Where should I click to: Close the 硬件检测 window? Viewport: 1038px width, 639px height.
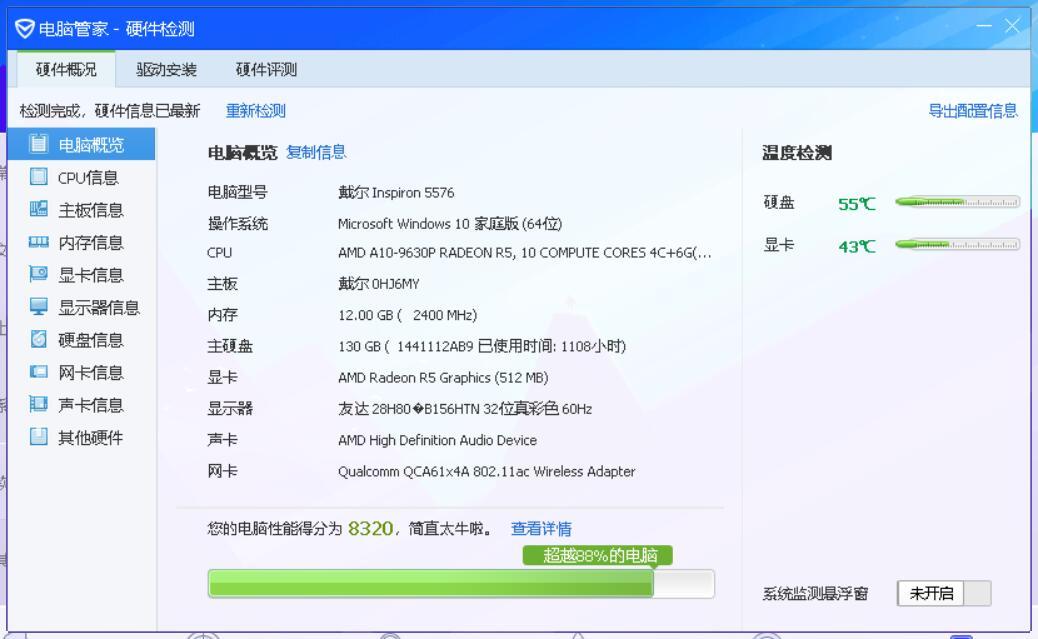pos(1012,26)
